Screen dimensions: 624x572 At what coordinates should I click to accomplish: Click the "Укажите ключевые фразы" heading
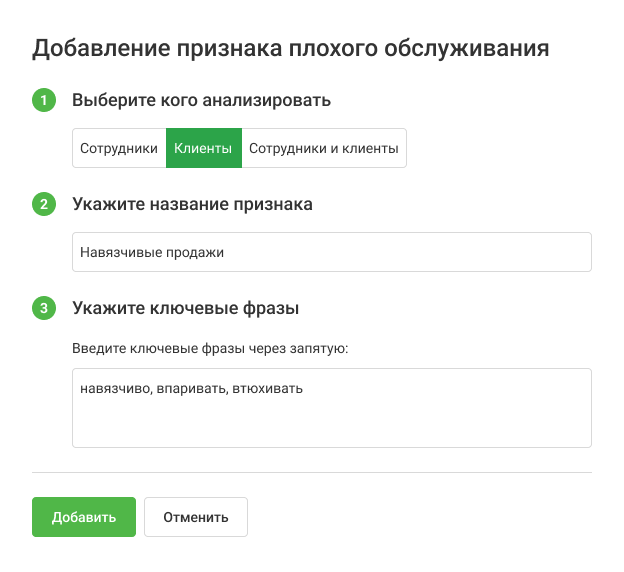point(186,308)
